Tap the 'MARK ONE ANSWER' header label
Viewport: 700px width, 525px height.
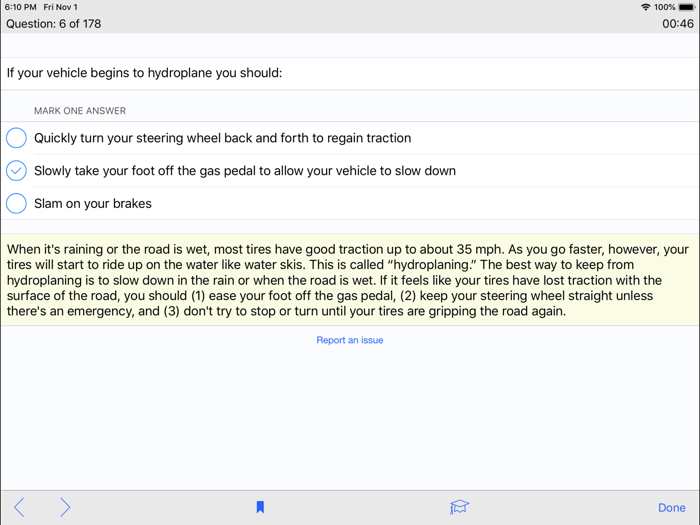(80, 111)
